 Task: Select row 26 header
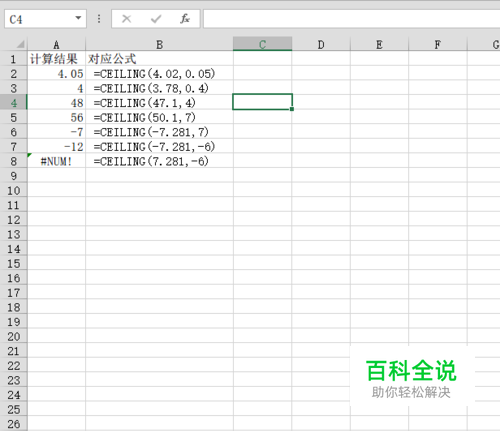click(13, 424)
